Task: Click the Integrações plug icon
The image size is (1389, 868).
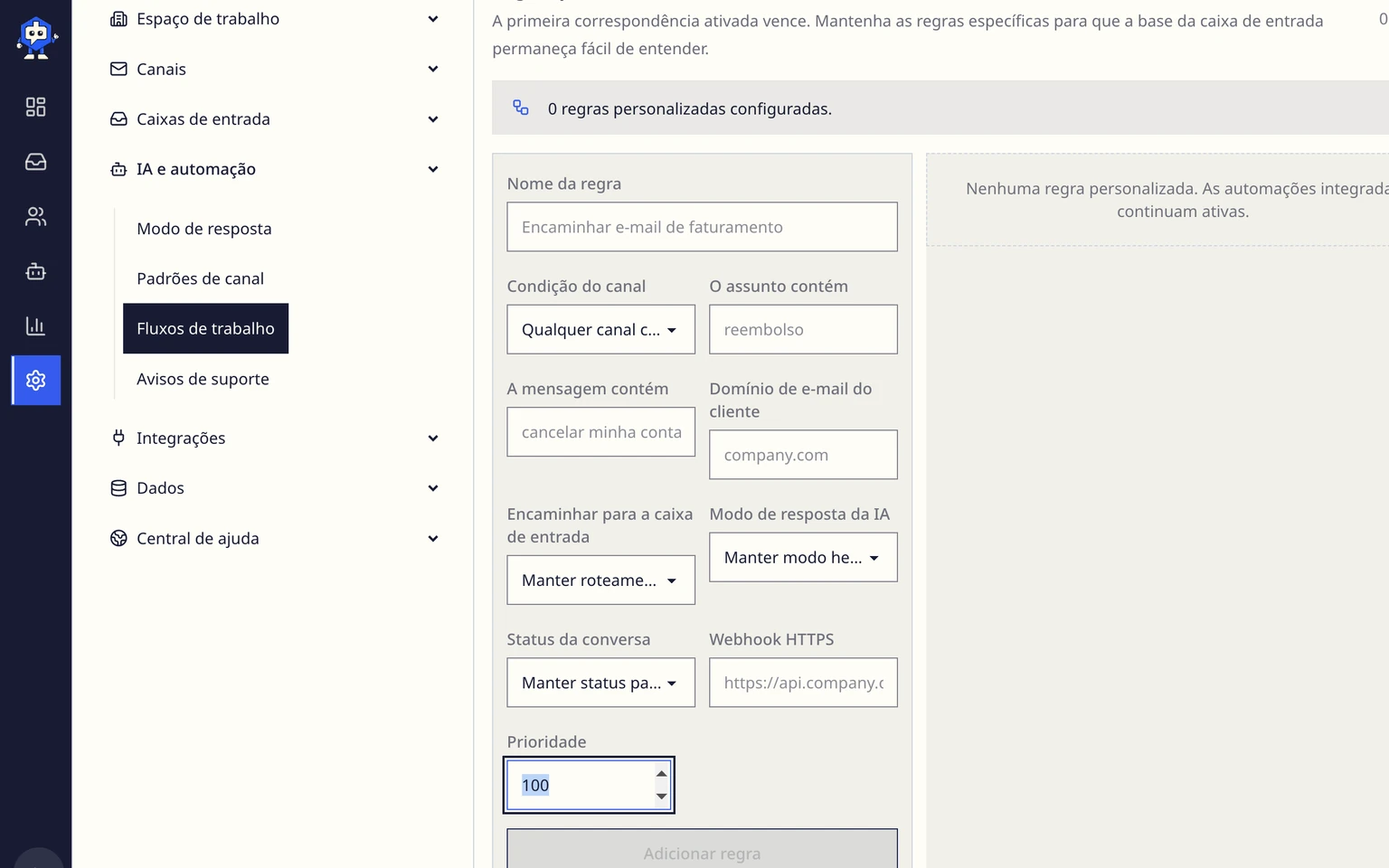Action: click(118, 439)
